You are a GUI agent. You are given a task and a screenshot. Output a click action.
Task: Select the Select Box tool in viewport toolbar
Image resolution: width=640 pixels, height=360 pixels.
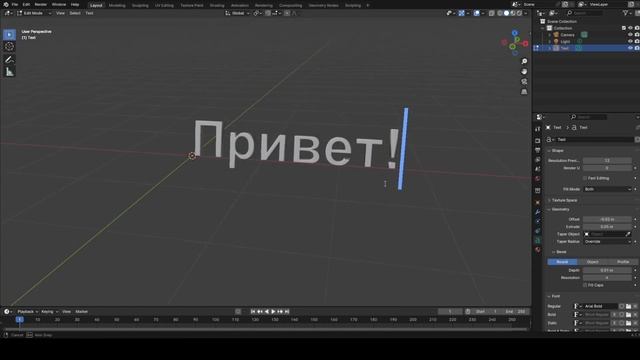(x=9, y=35)
